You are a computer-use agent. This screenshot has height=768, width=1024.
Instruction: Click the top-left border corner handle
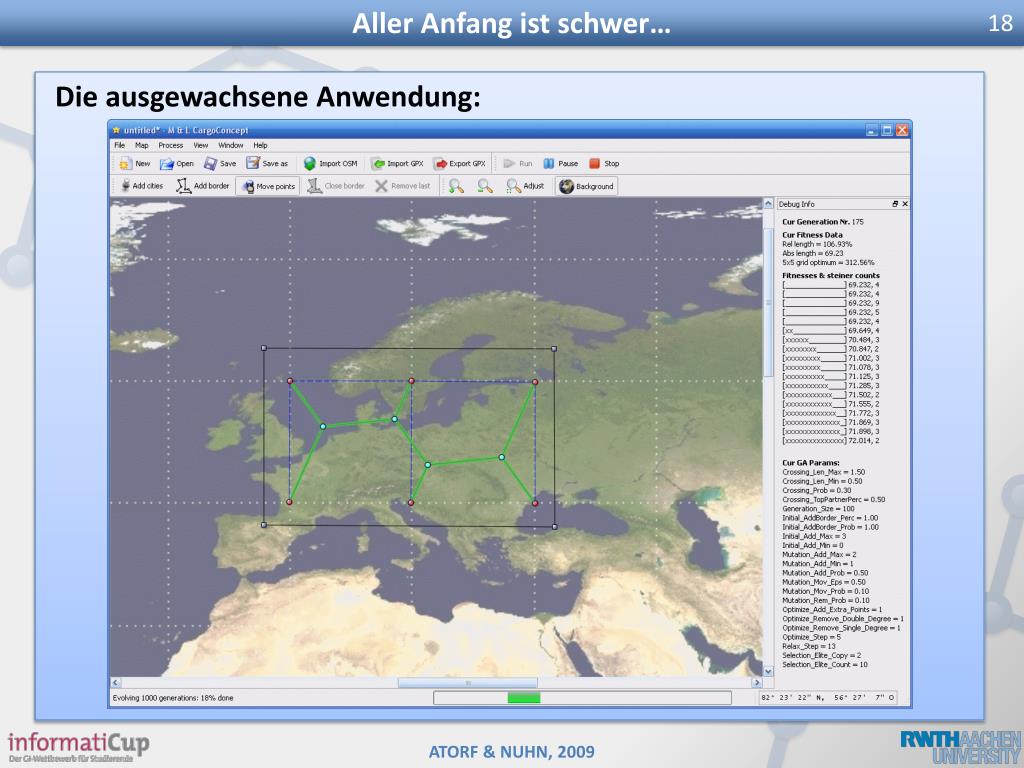(264, 349)
